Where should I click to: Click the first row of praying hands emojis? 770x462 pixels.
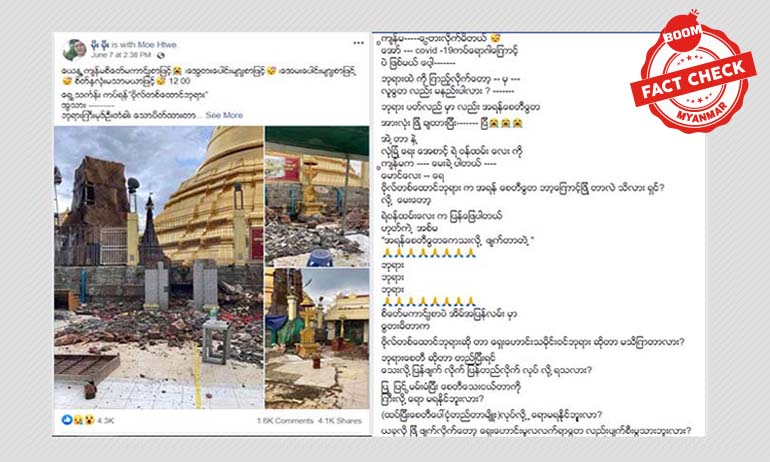tap(429, 253)
